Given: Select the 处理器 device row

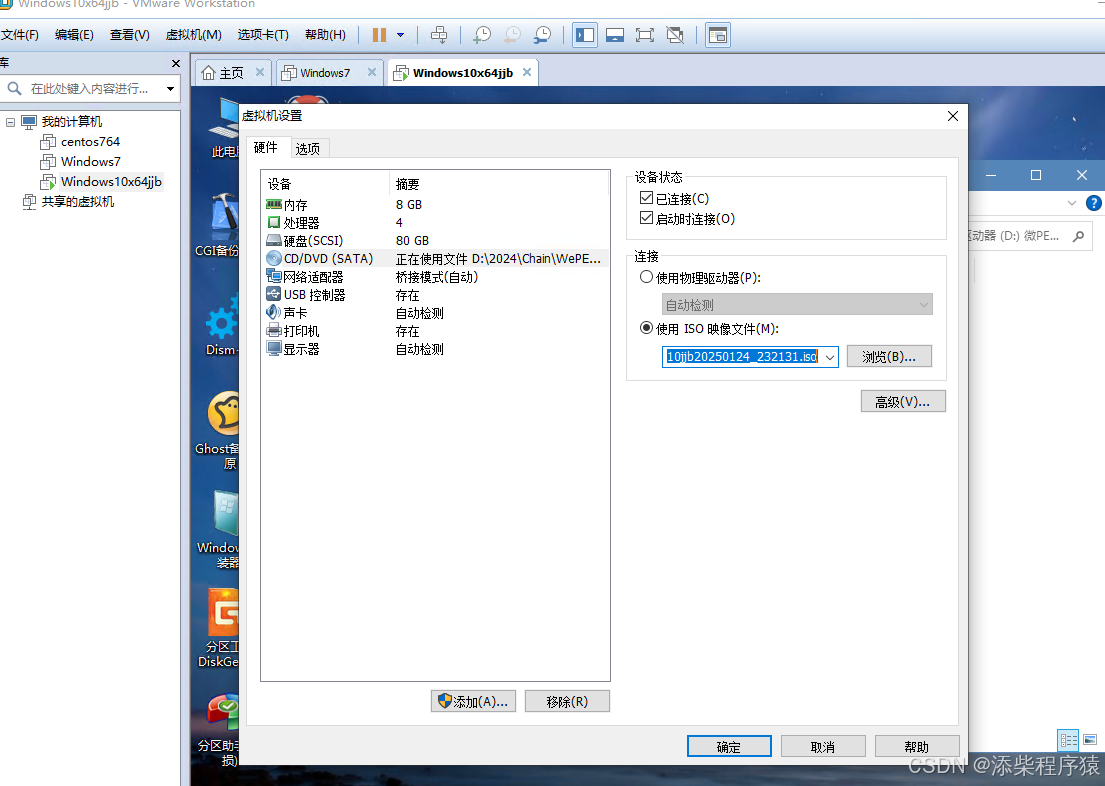Looking at the screenshot, I should [435, 223].
